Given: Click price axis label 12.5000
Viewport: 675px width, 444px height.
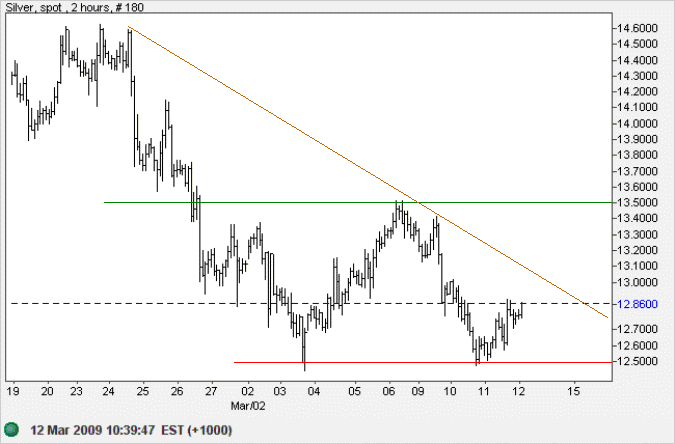Looking at the screenshot, I should [638, 361].
